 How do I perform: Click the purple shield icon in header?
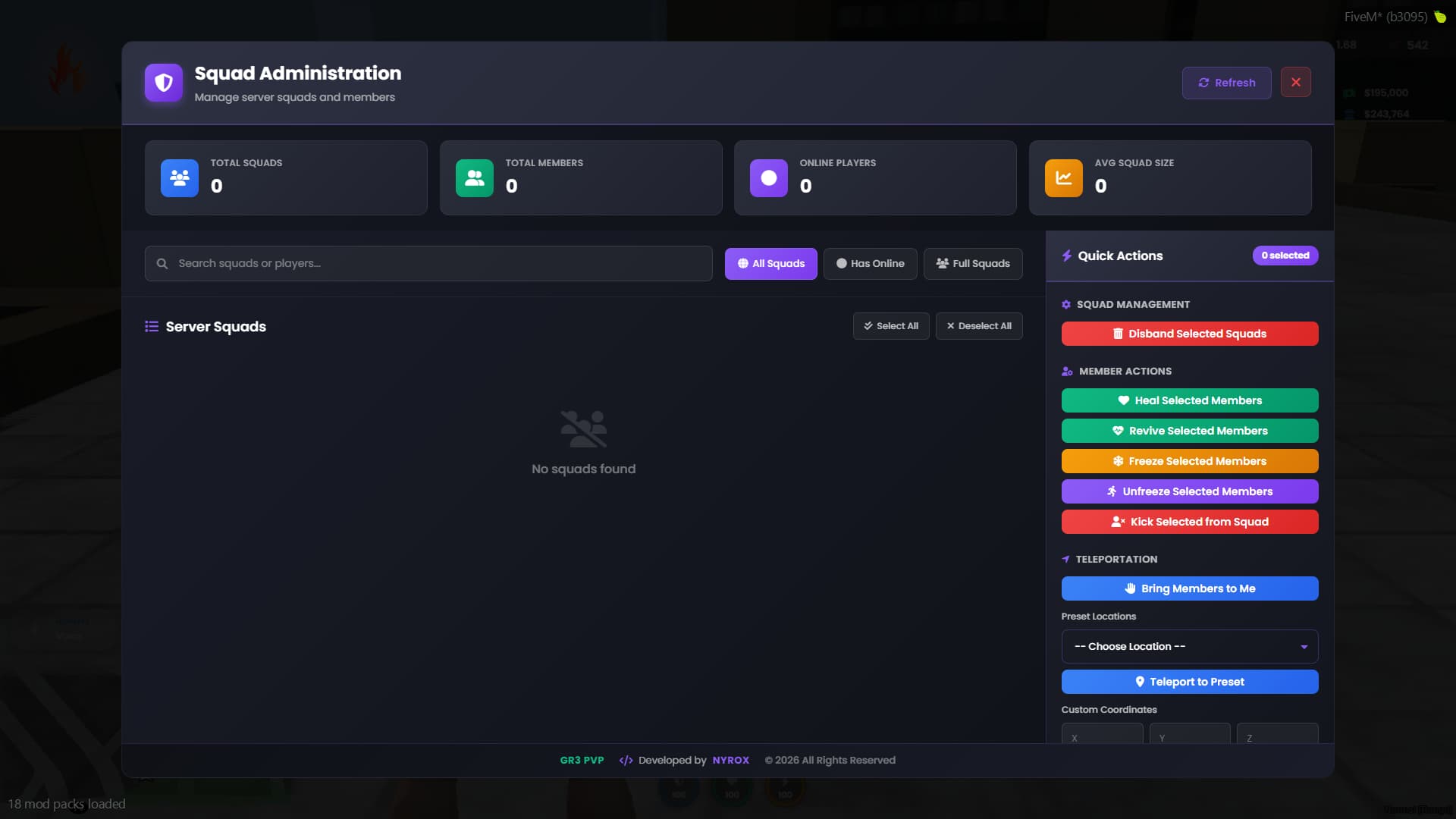[164, 83]
